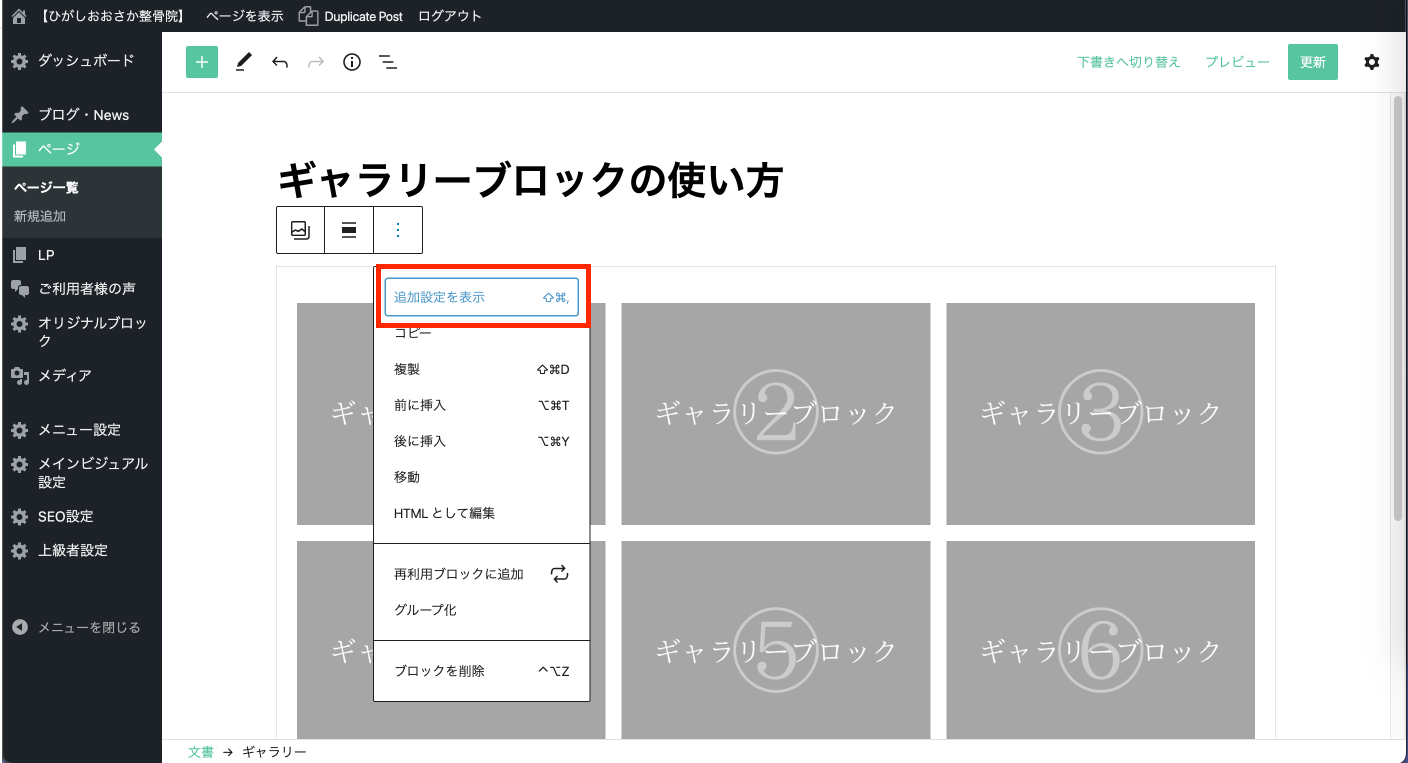Open 'Duplicate Post' in admin bar
1408x763 pixels.
350,16
